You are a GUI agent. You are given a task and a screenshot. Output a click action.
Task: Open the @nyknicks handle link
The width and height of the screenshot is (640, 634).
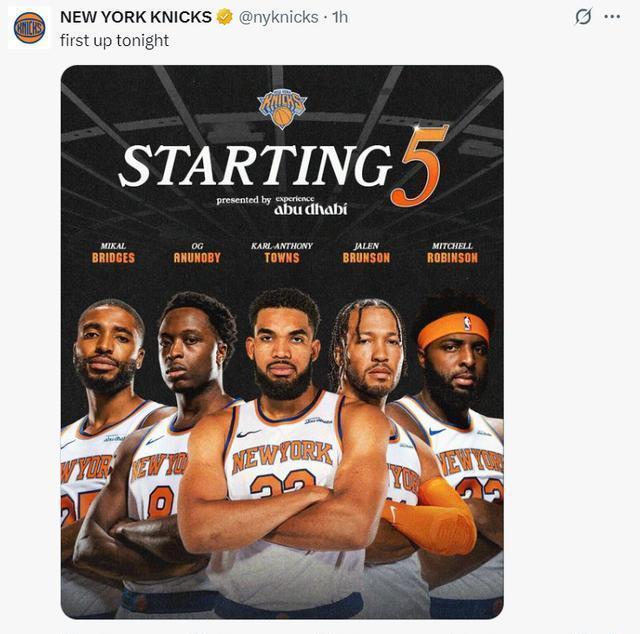(278, 17)
